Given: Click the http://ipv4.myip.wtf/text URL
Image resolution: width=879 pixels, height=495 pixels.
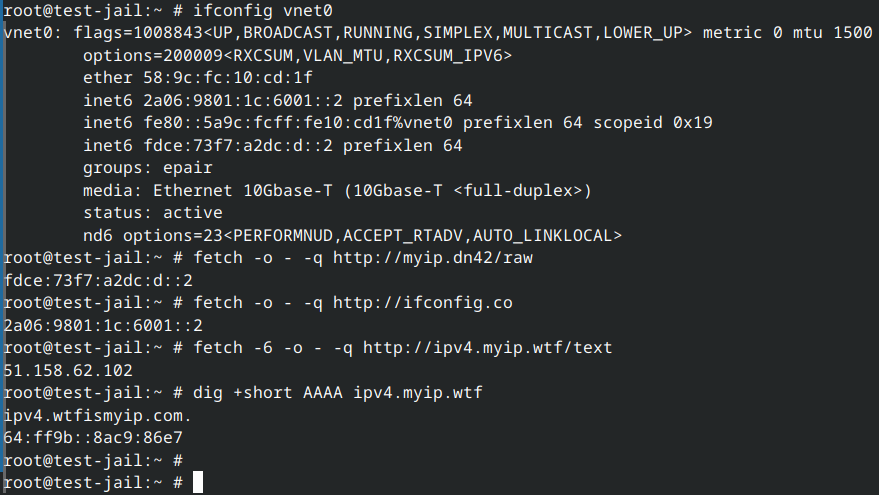Looking at the screenshot, I should [x=487, y=347].
